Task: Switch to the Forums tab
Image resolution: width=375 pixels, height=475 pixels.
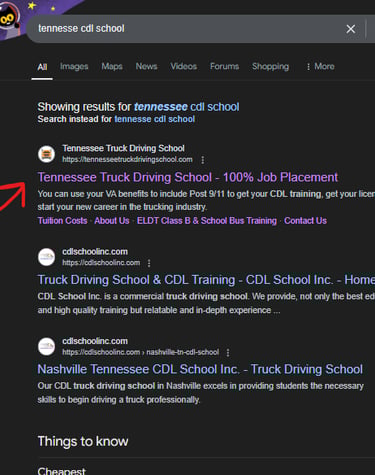Action: pos(224,66)
